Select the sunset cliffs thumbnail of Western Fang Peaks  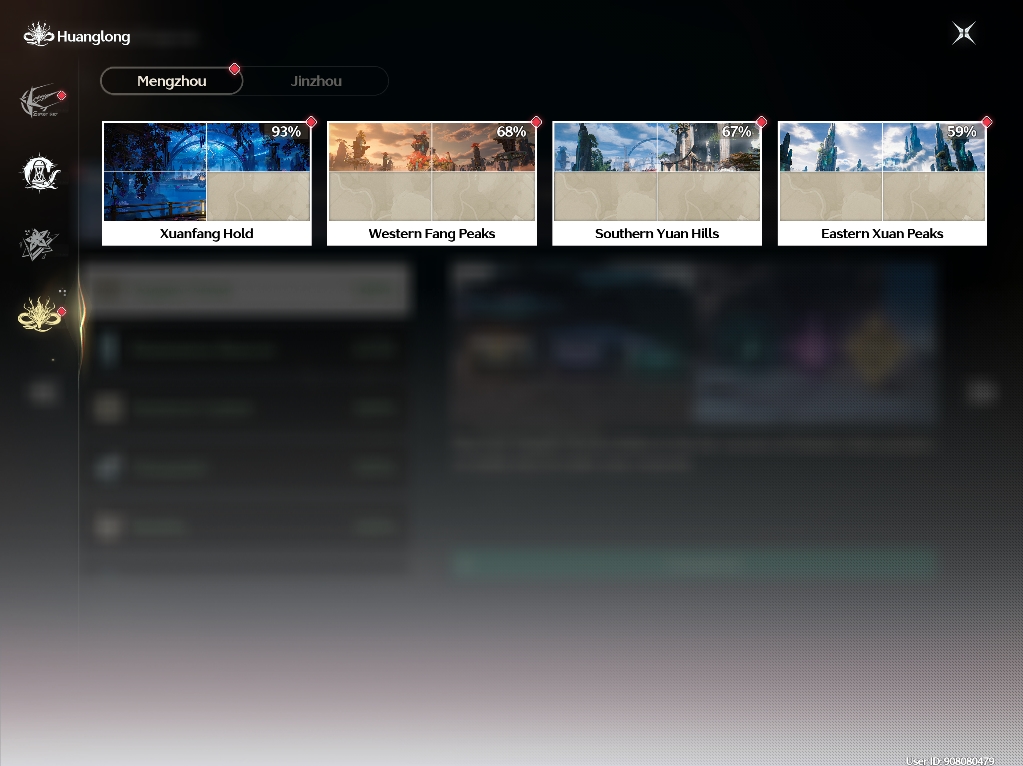click(x=380, y=147)
